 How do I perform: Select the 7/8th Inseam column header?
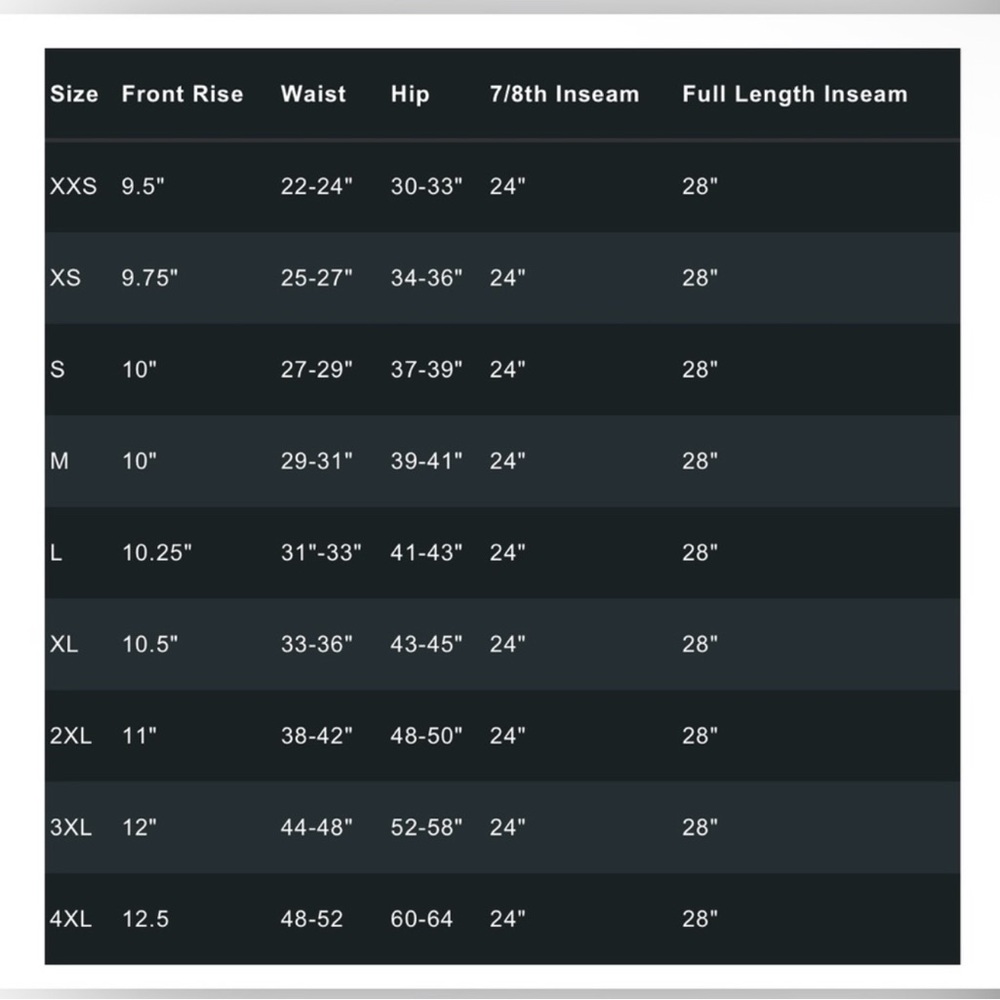click(x=564, y=94)
